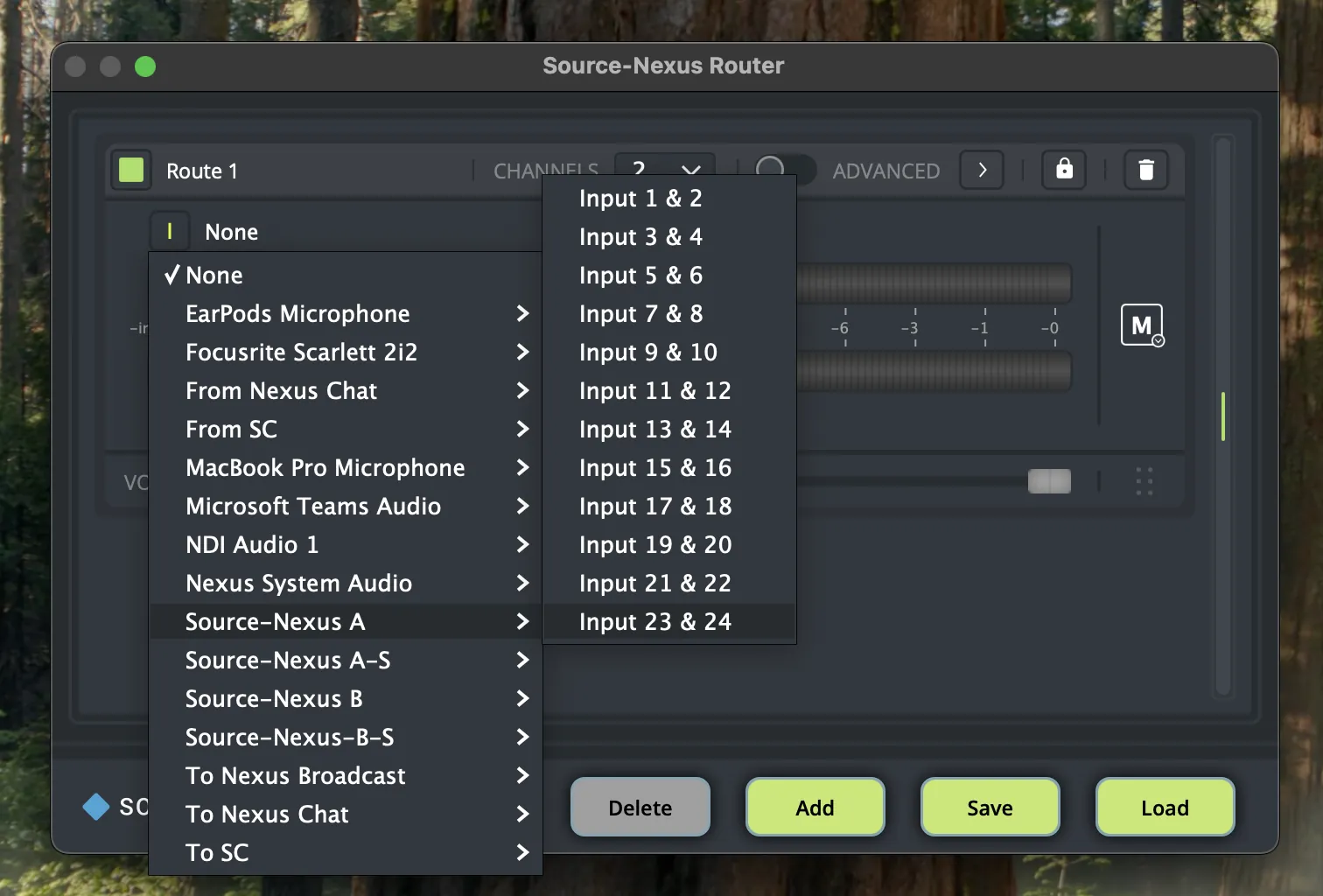Lock Route 1 with the padlock icon
Image resolution: width=1323 pixels, height=896 pixels.
click(1064, 169)
